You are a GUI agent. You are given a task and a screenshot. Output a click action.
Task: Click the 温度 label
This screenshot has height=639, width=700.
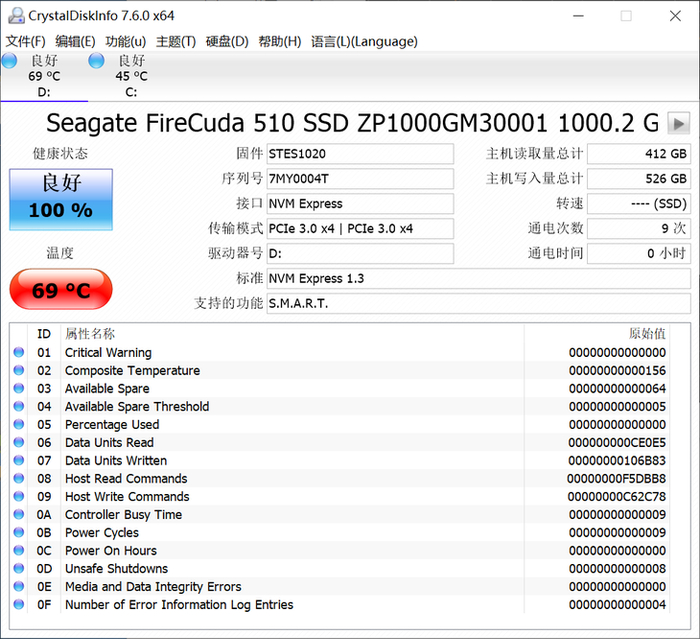point(60,253)
